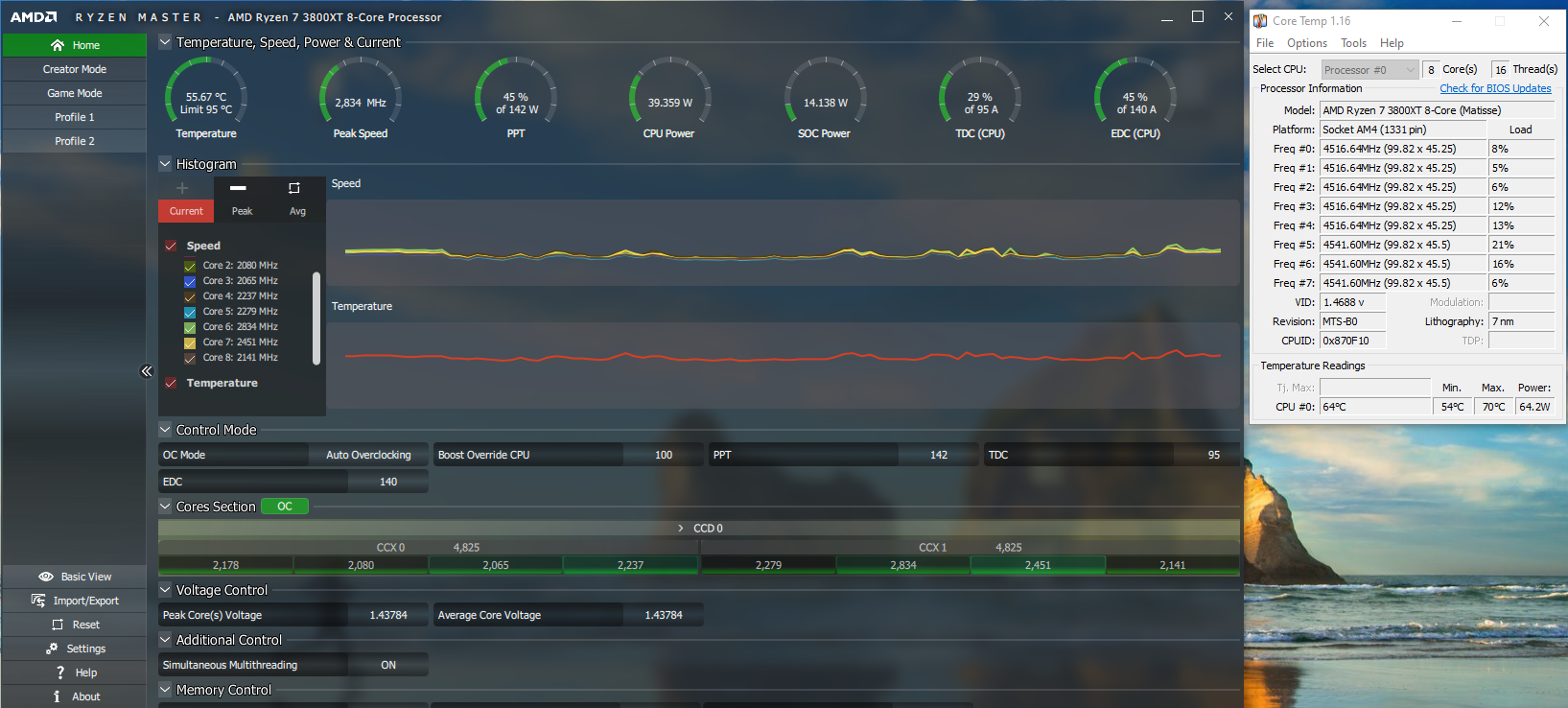Select the Peak histogram tab

[x=242, y=211]
